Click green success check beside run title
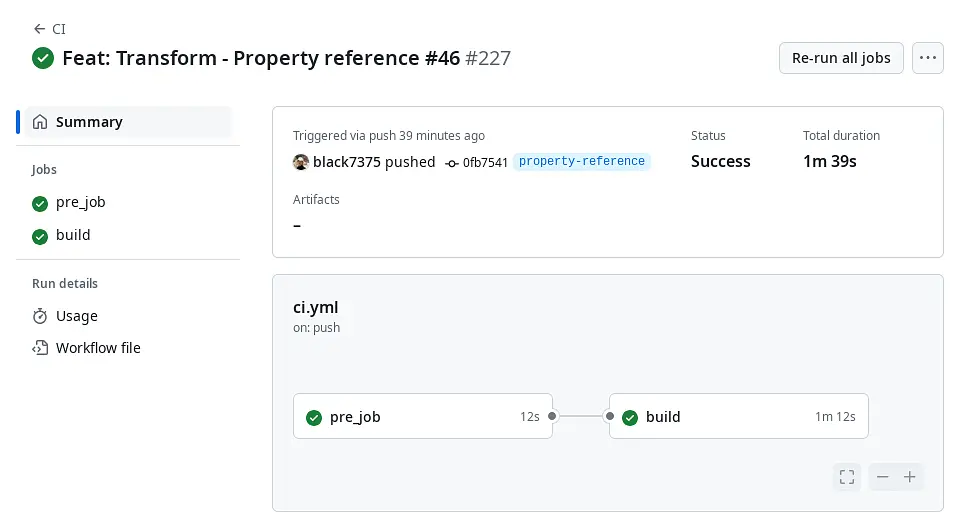 [x=43, y=58]
